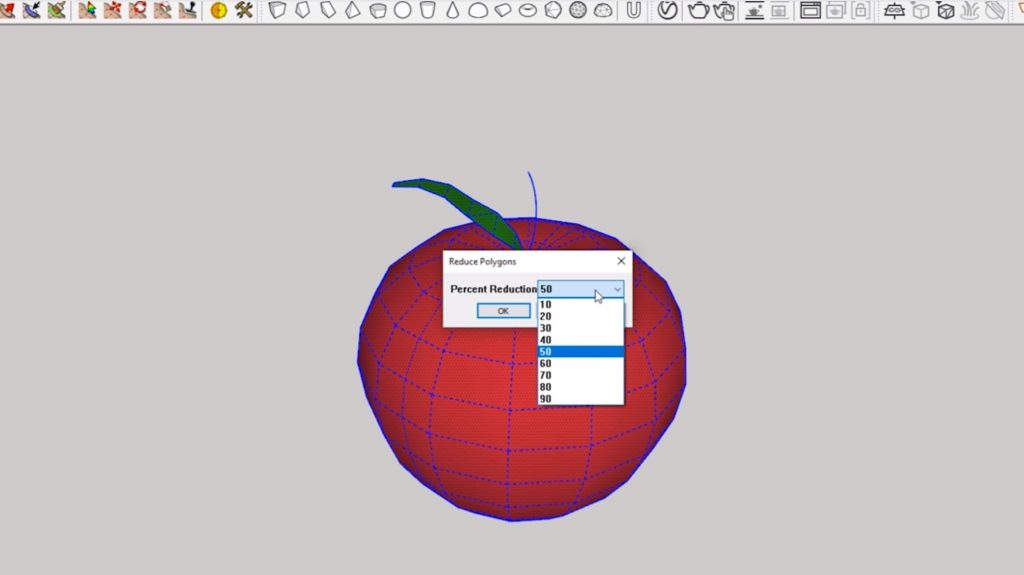Choose the open tube cup shape icon

point(428,10)
